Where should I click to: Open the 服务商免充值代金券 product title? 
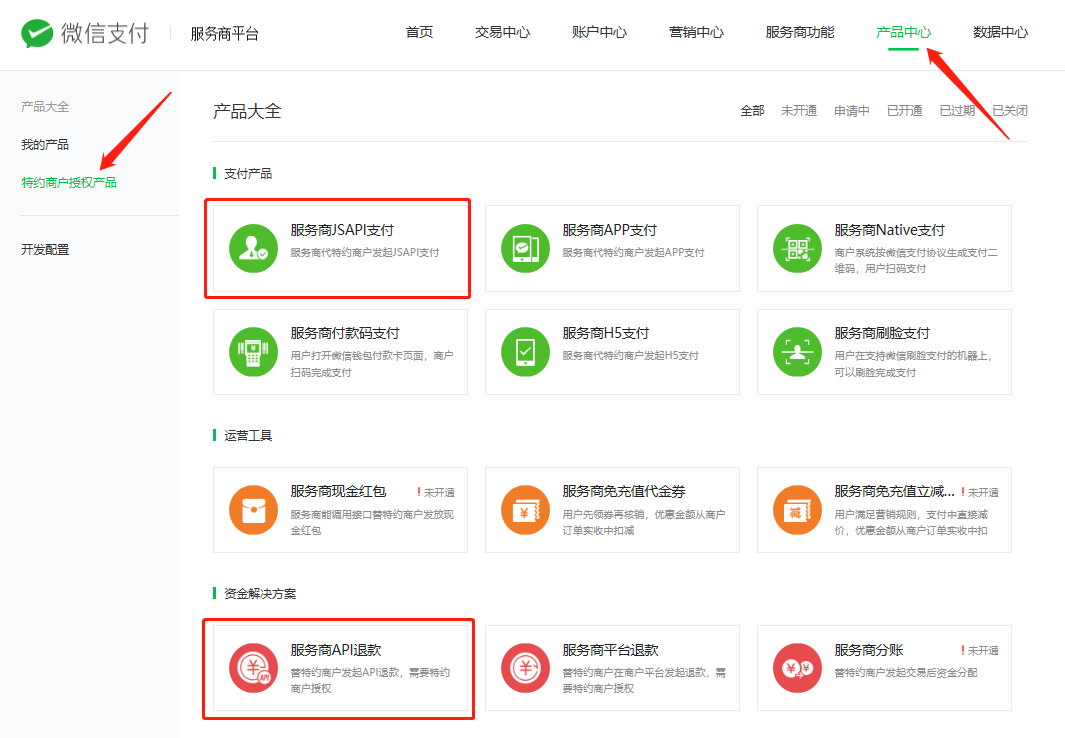click(624, 491)
